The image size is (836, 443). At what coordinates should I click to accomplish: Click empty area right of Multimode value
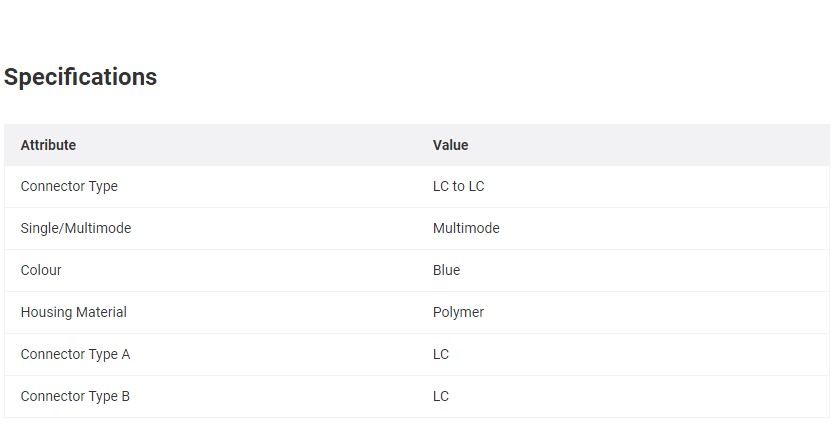coord(660,228)
